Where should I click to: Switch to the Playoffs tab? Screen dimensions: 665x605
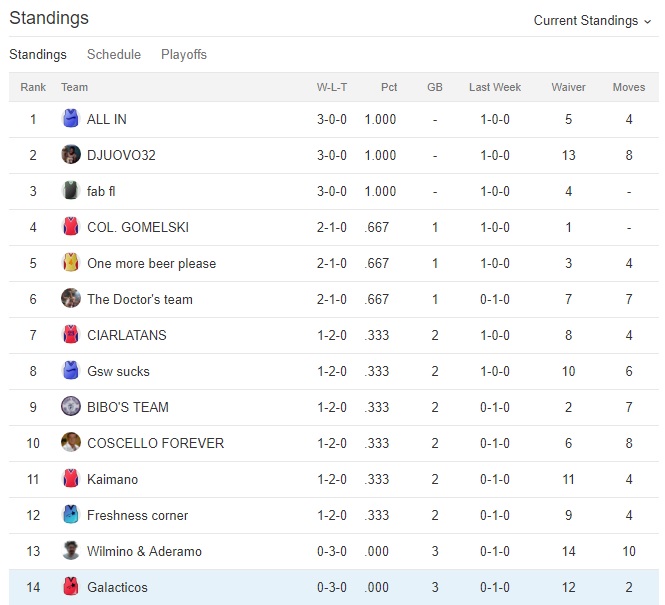(x=184, y=54)
